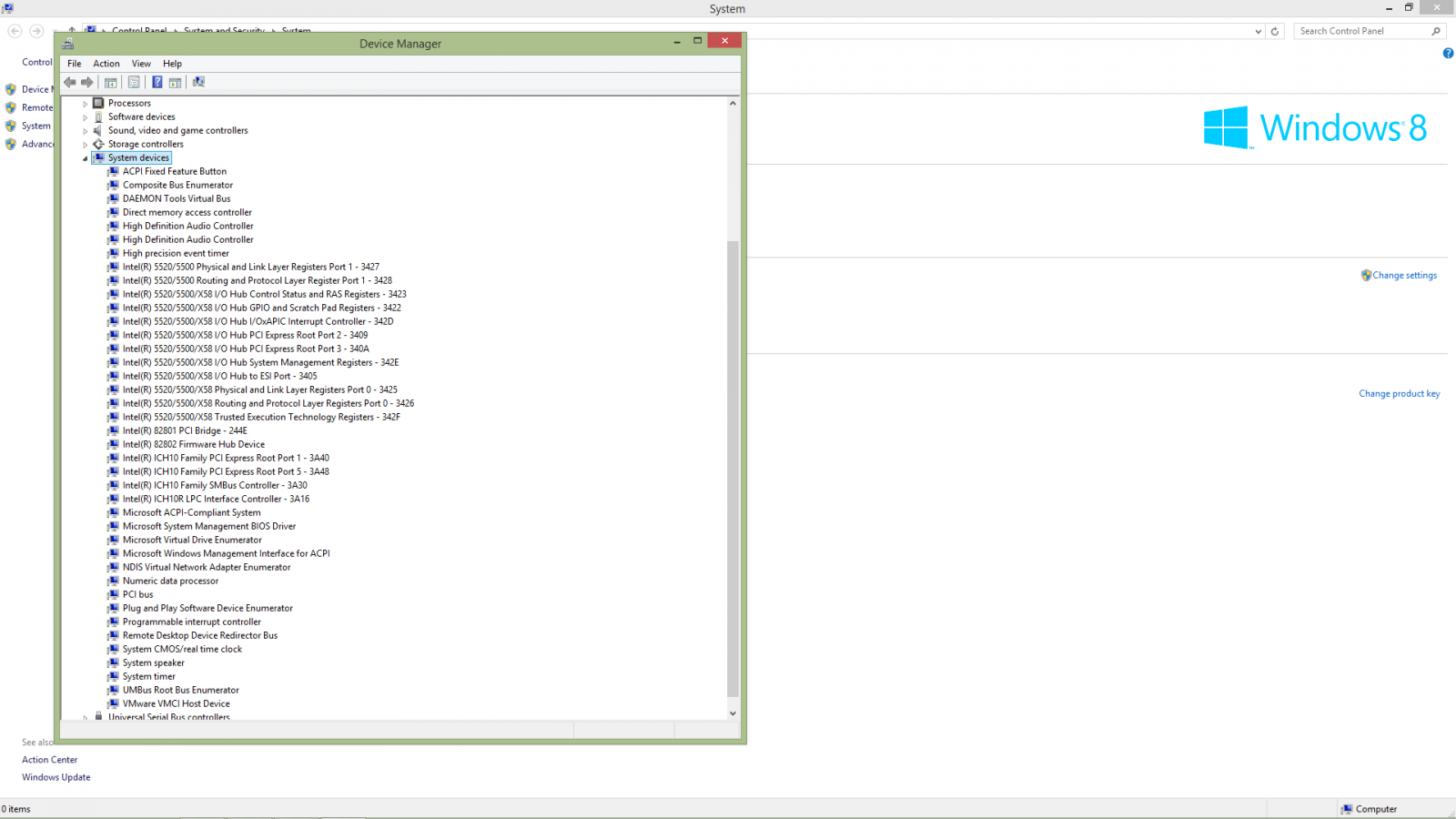Click the icon next to VMware VMCI Host Device
Image resolution: width=1456 pixels, height=819 pixels.
point(114,703)
